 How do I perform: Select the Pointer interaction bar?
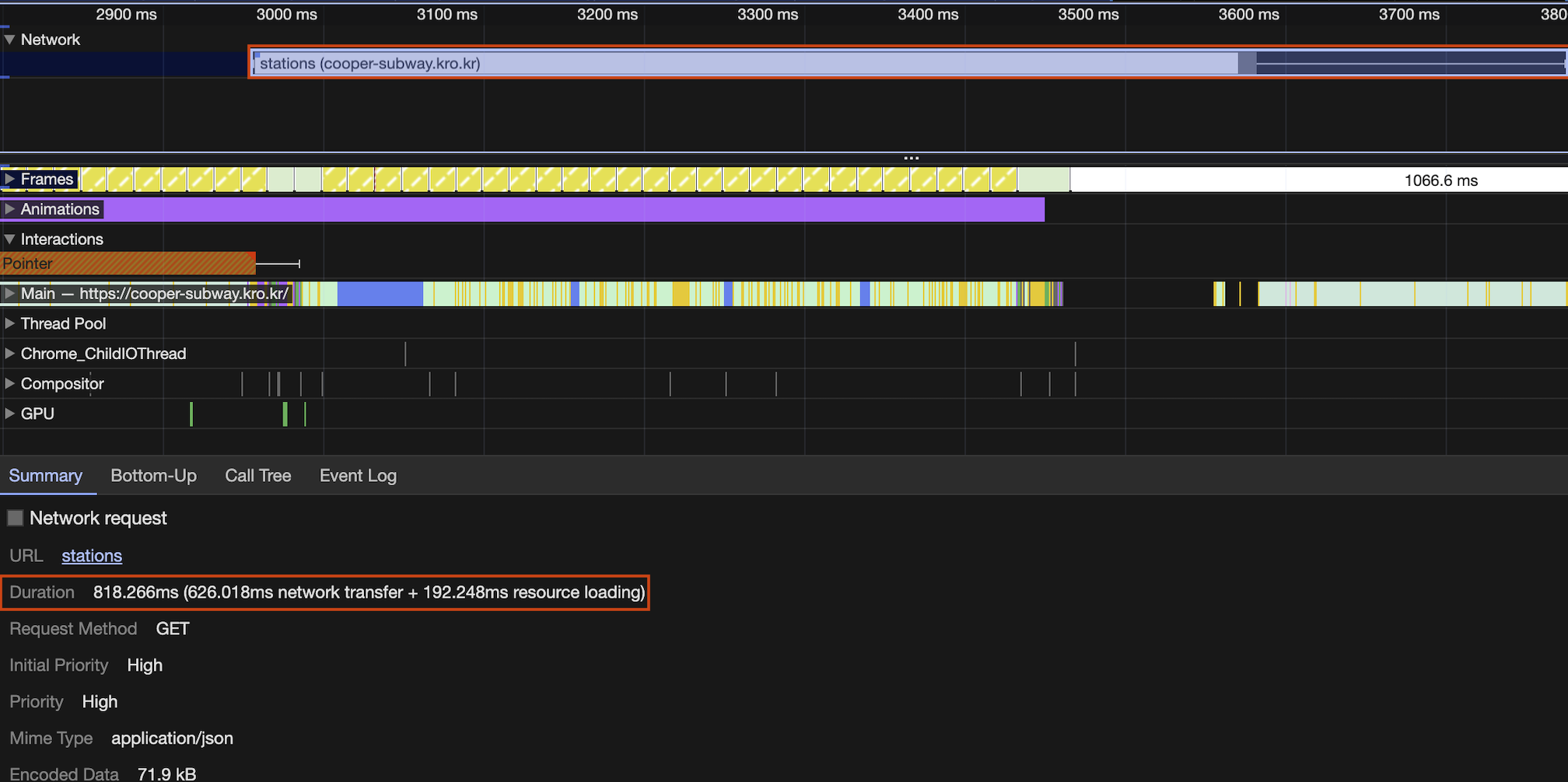pyautogui.click(x=128, y=264)
